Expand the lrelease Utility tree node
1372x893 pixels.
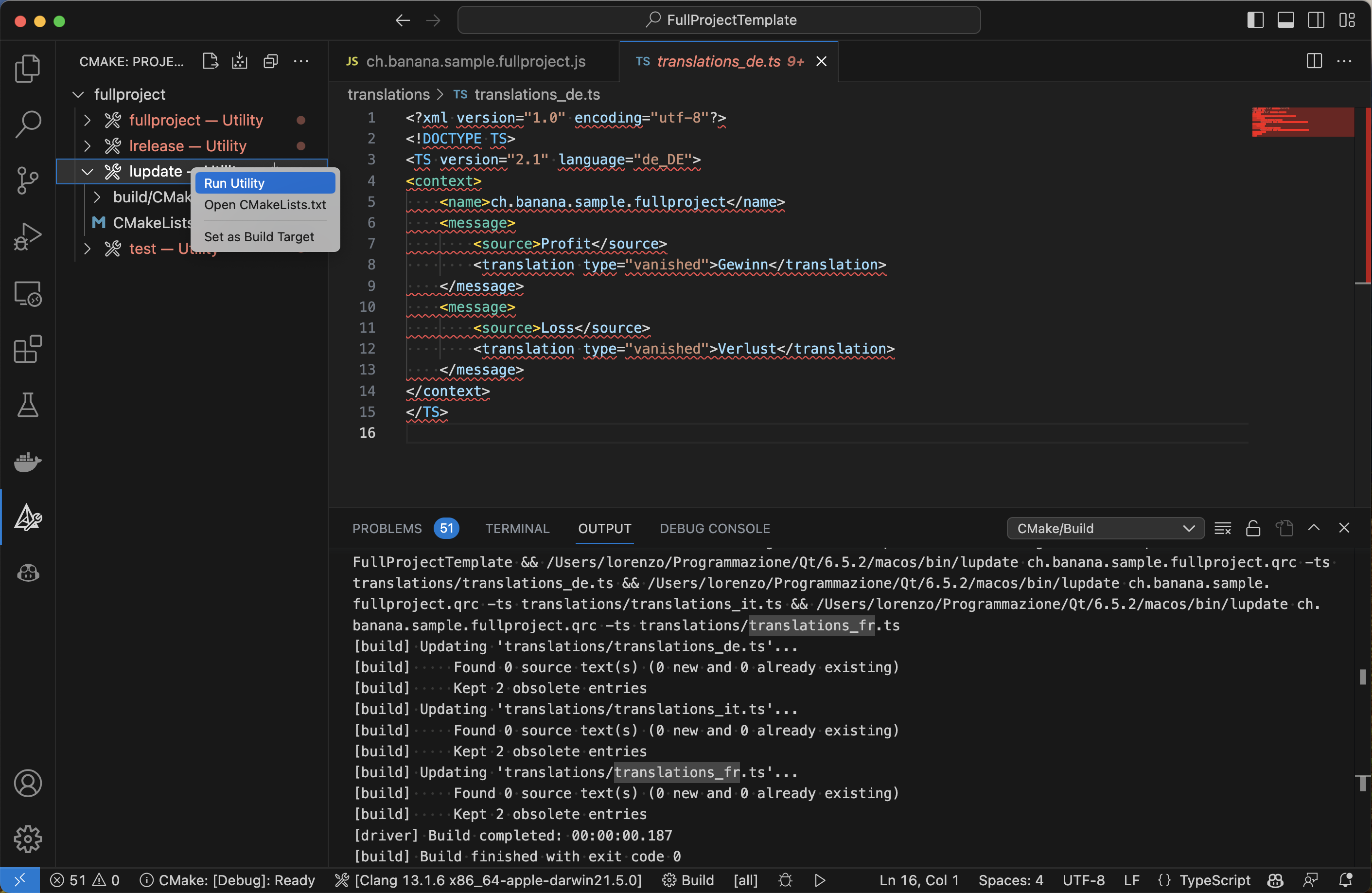87,146
